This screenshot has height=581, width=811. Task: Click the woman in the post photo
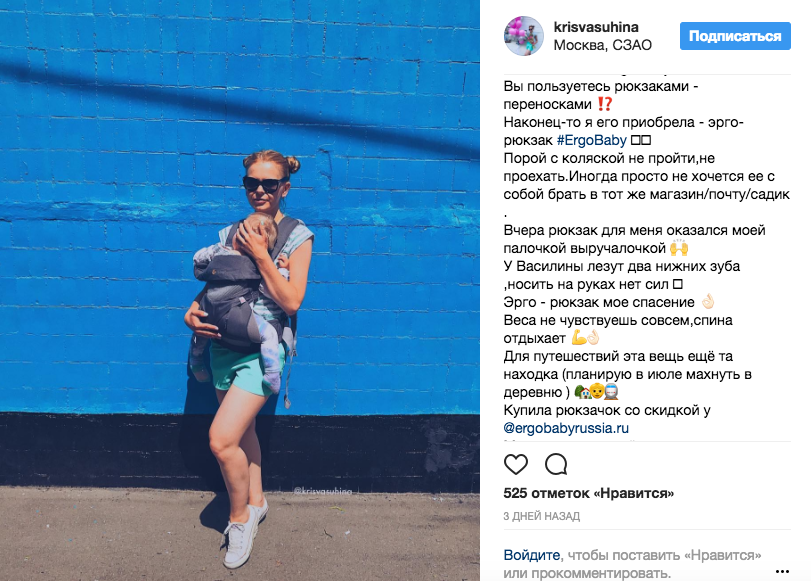(x=247, y=357)
